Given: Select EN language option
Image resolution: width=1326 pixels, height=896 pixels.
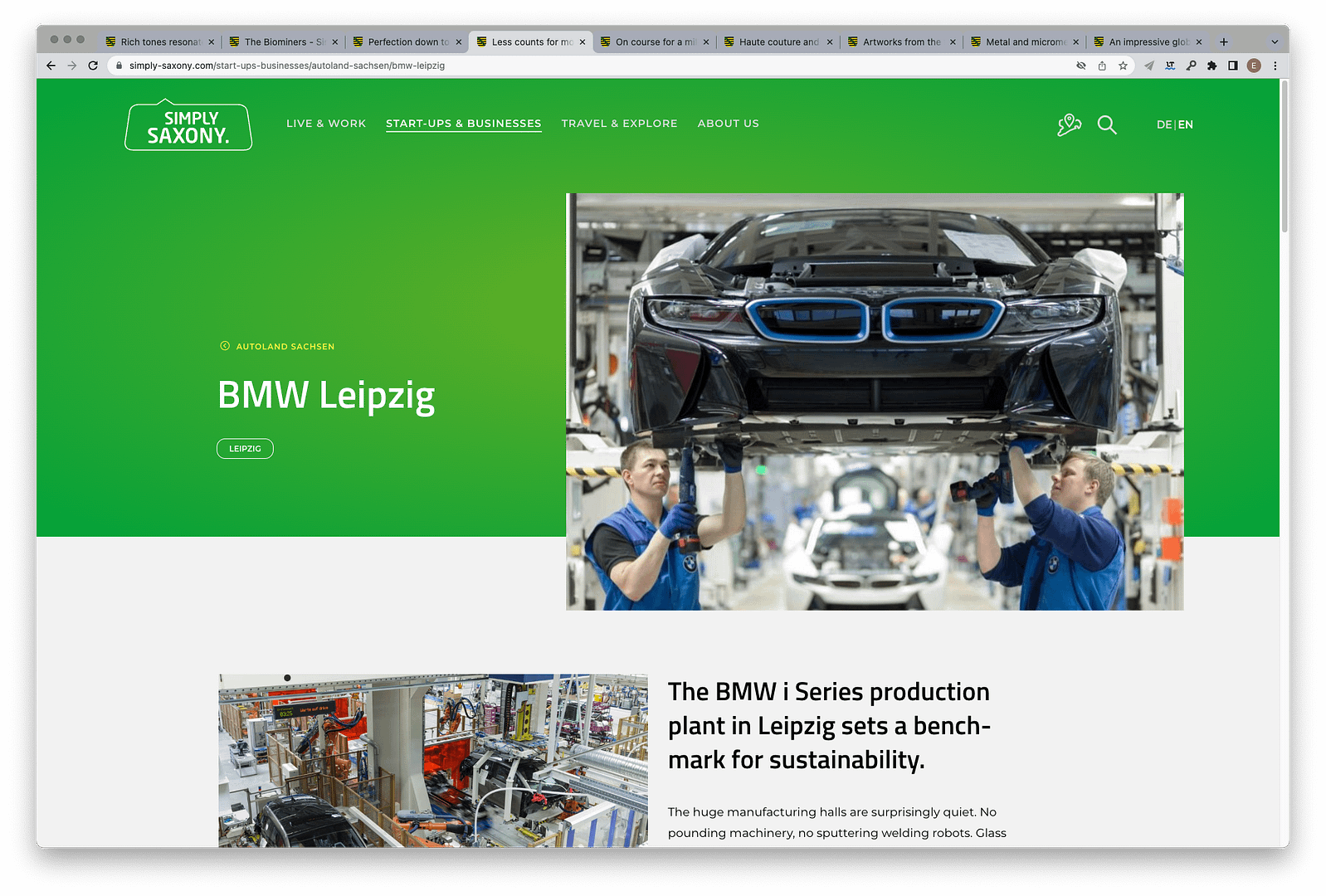Looking at the screenshot, I should pos(1186,124).
